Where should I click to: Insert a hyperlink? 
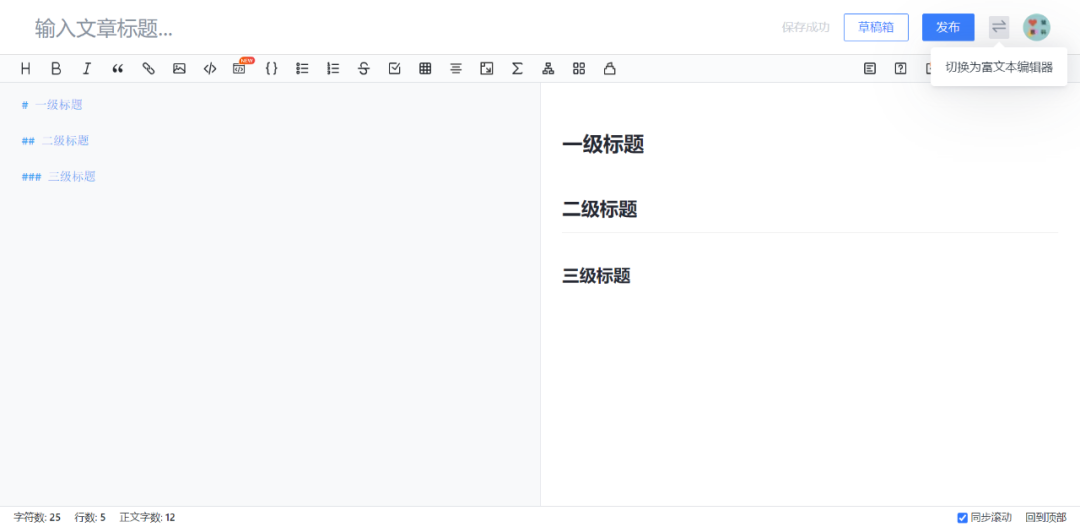click(148, 68)
